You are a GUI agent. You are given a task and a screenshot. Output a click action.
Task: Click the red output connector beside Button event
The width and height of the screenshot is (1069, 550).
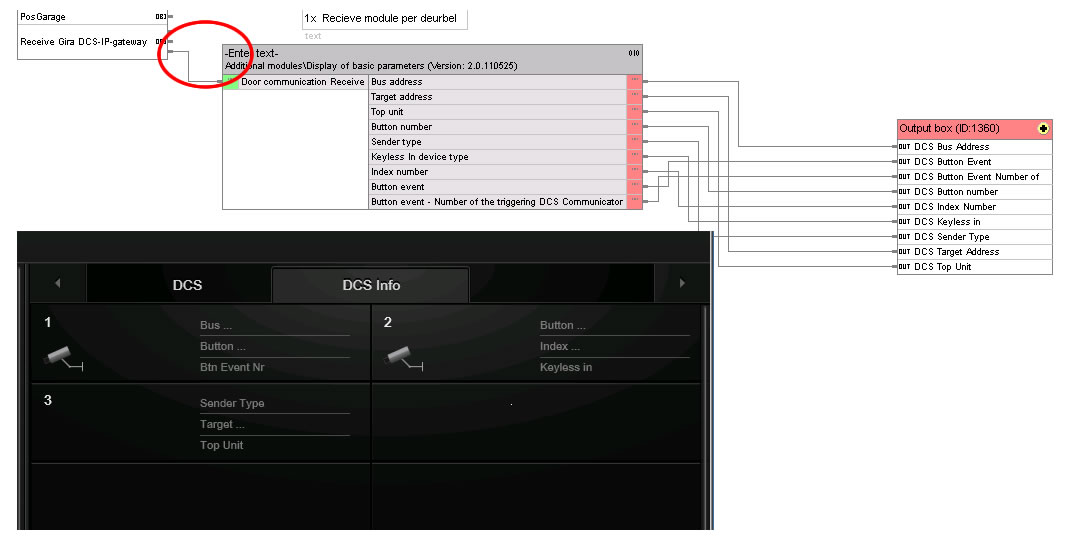tap(634, 187)
